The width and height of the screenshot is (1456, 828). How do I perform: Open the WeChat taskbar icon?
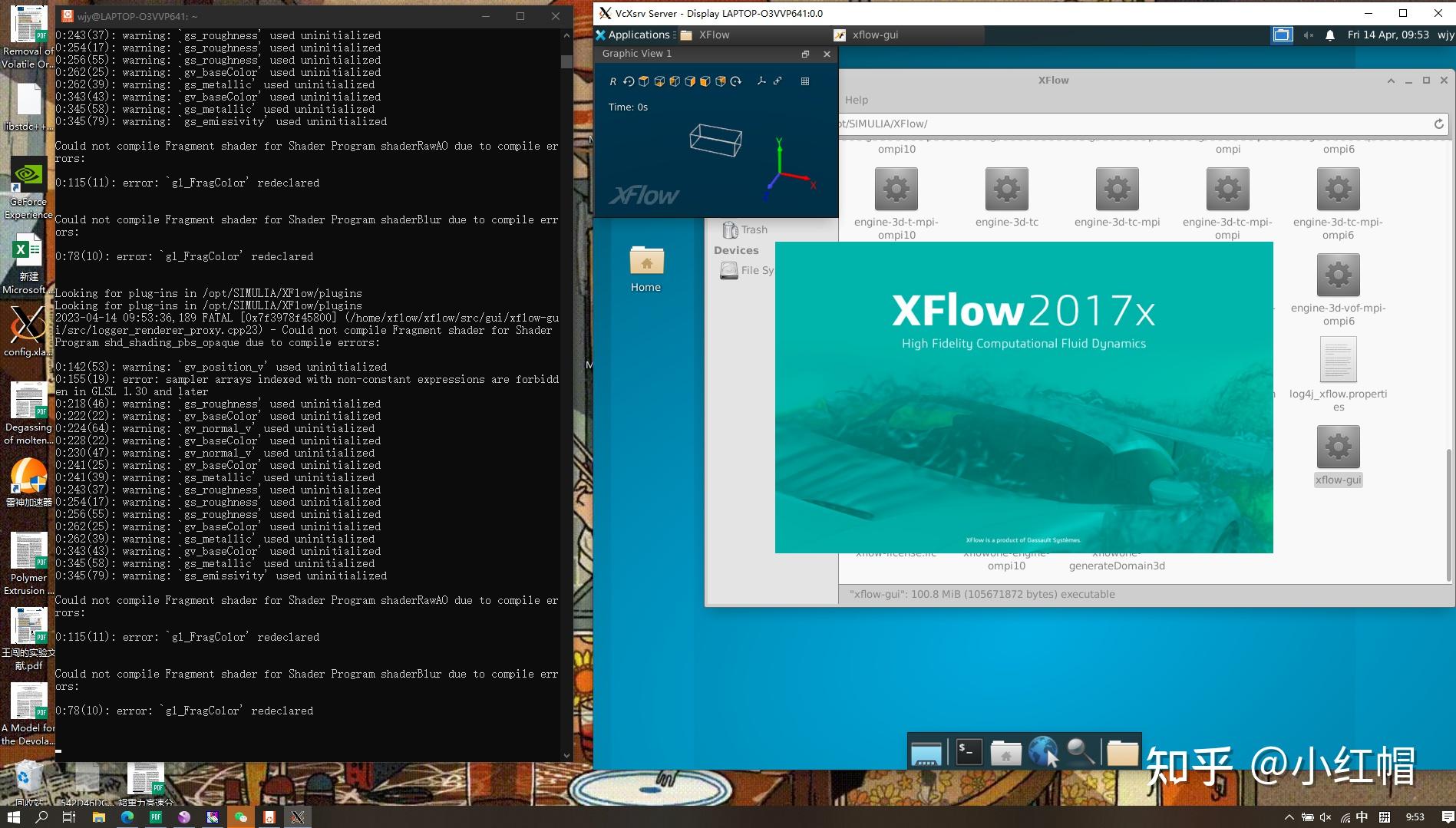[241, 817]
